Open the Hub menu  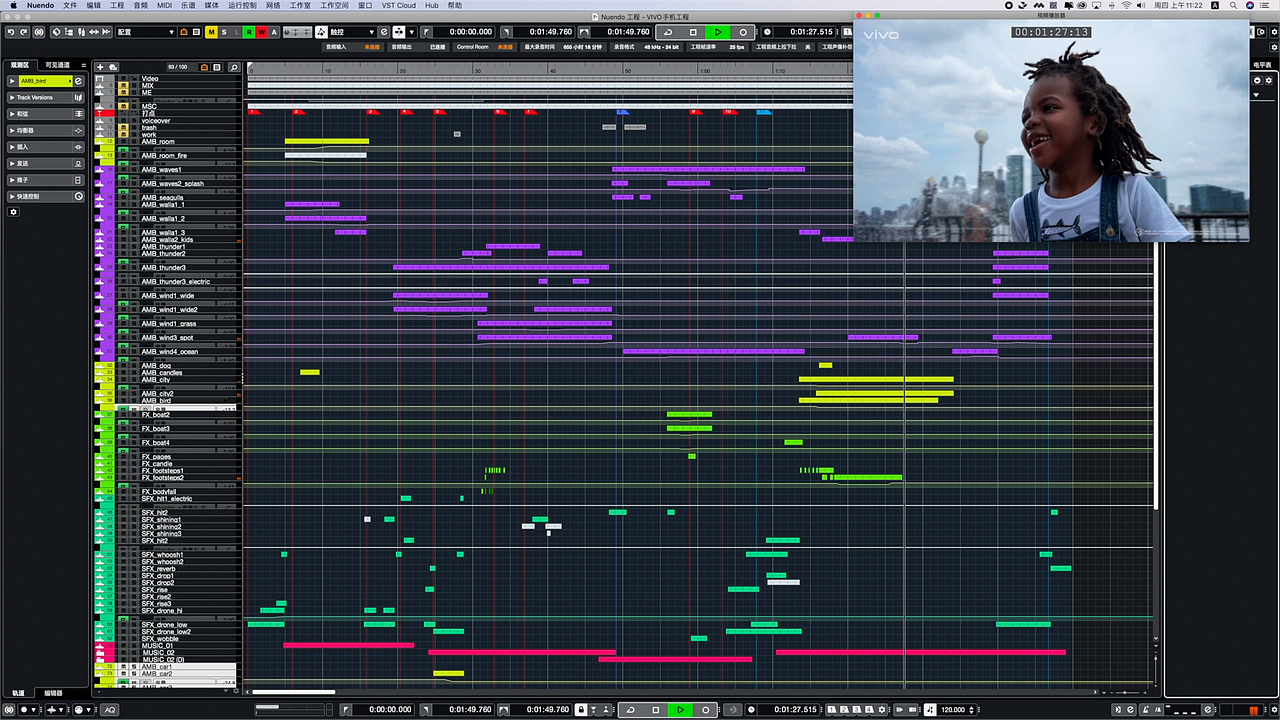[432, 5]
